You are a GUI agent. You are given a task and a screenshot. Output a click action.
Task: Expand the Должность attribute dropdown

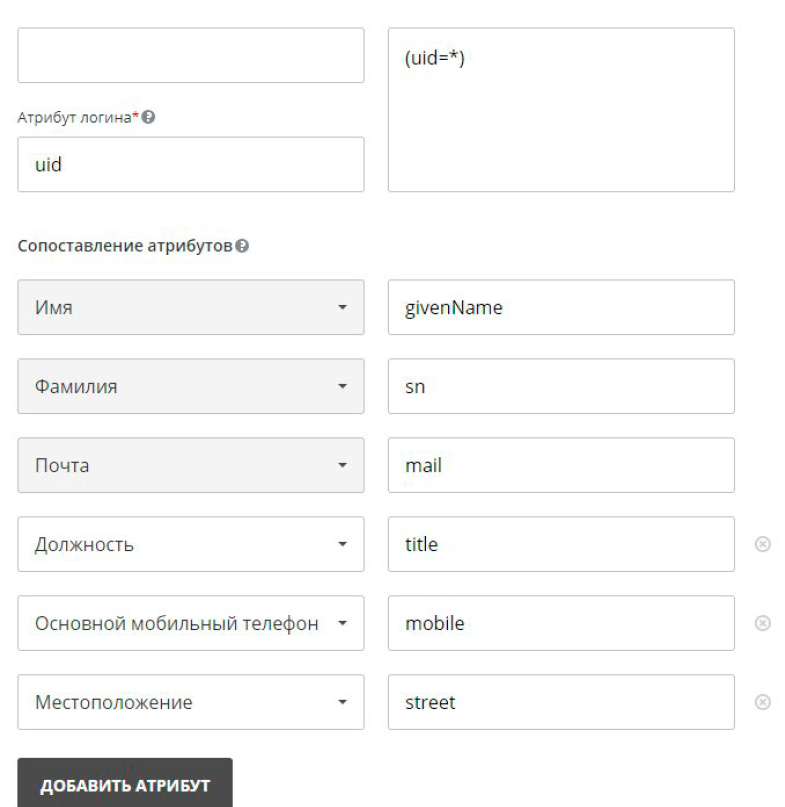pyautogui.click(x=191, y=544)
